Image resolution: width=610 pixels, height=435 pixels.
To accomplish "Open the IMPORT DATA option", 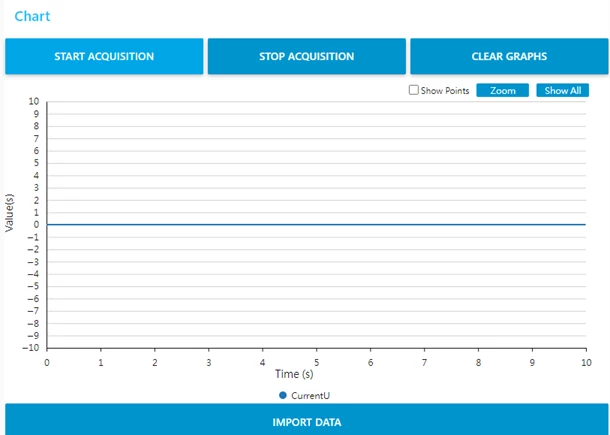I will pos(307,420).
